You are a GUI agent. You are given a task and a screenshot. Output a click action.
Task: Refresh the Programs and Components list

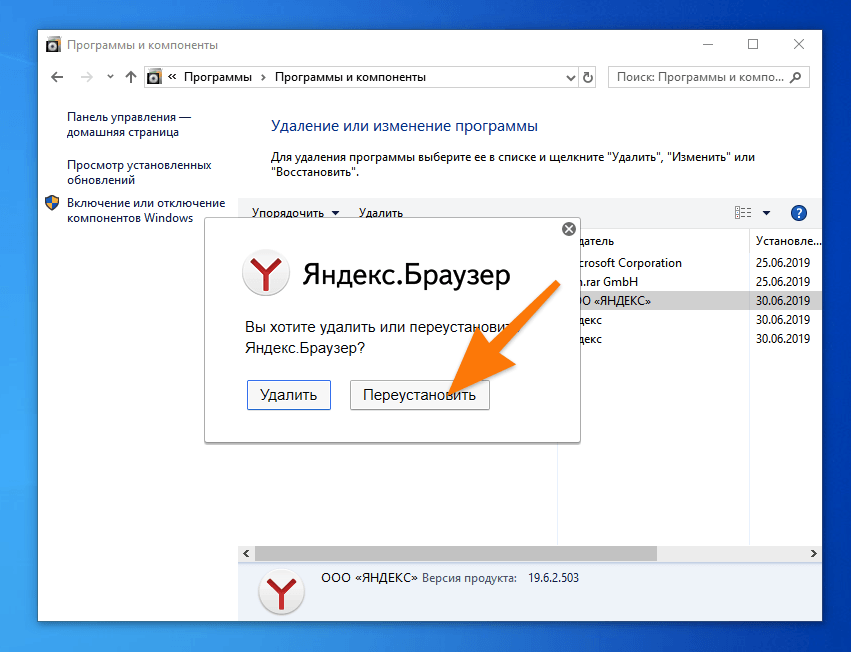[x=588, y=78]
